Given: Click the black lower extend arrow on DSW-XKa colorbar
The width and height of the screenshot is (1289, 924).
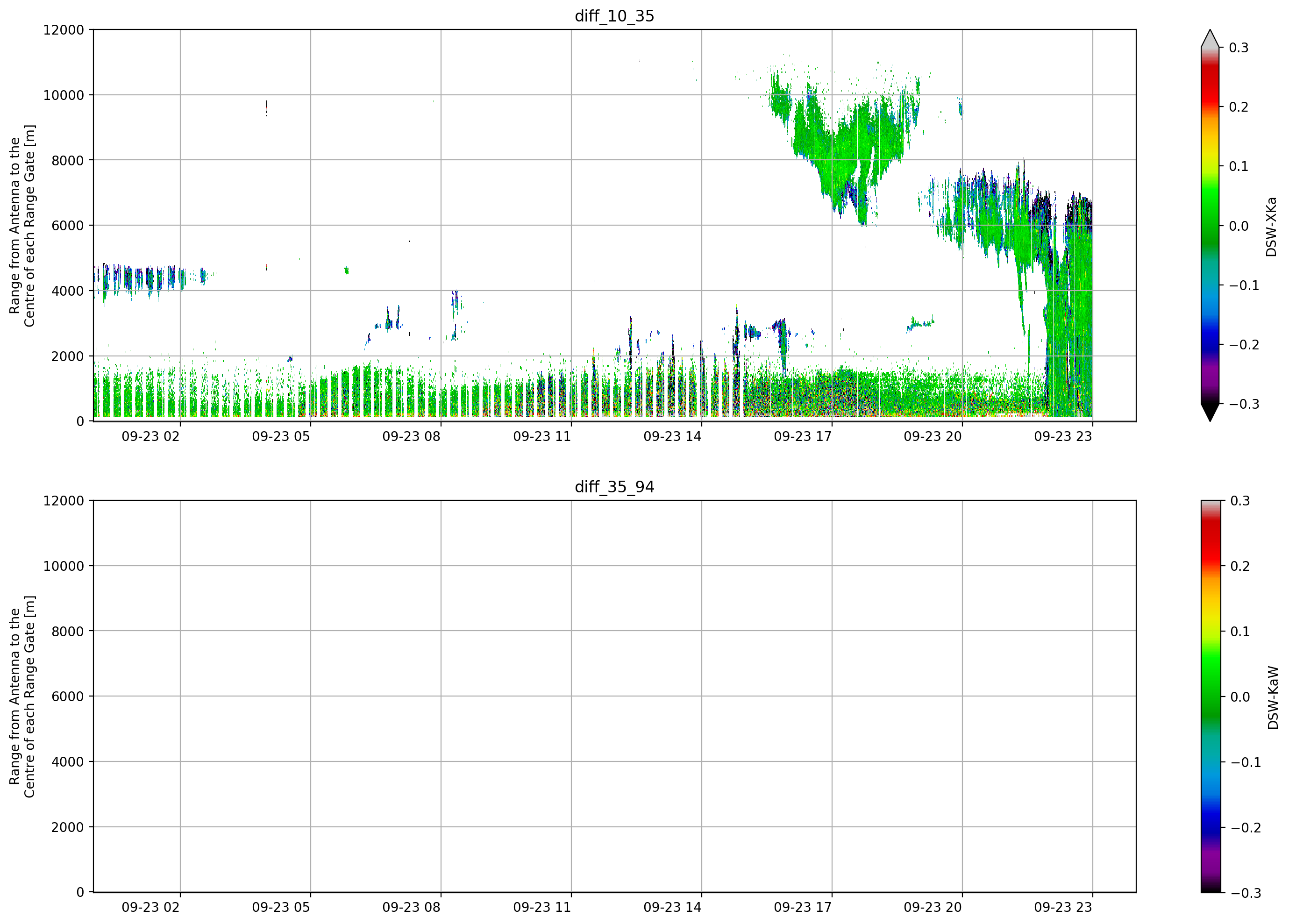Looking at the screenshot, I should coord(1210,412).
